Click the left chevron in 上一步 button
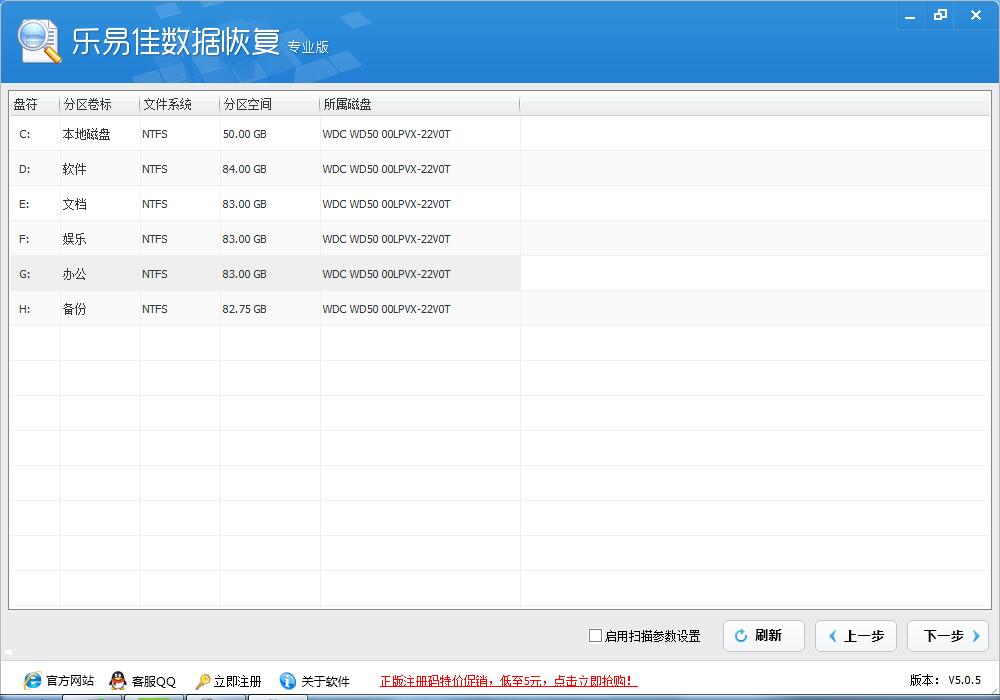This screenshot has width=1000, height=700. point(834,636)
